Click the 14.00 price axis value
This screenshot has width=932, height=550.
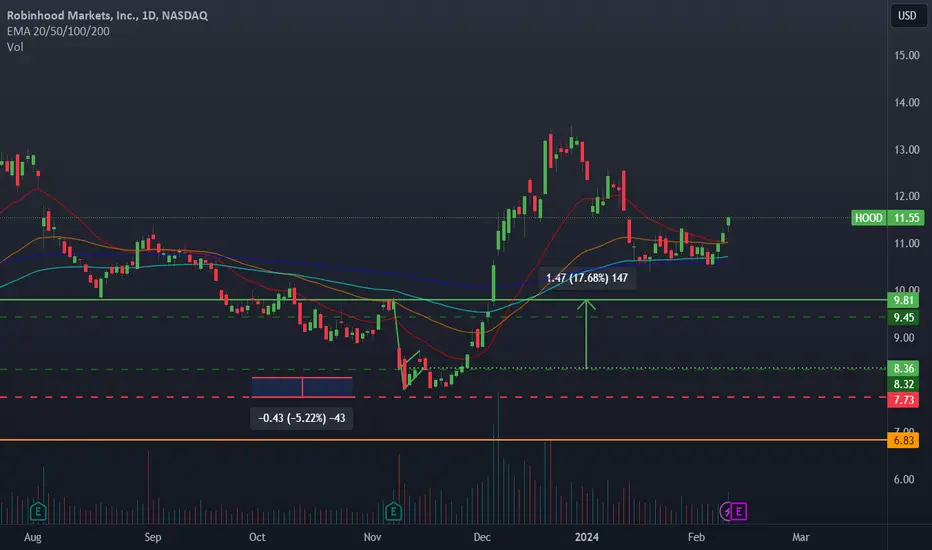click(906, 102)
